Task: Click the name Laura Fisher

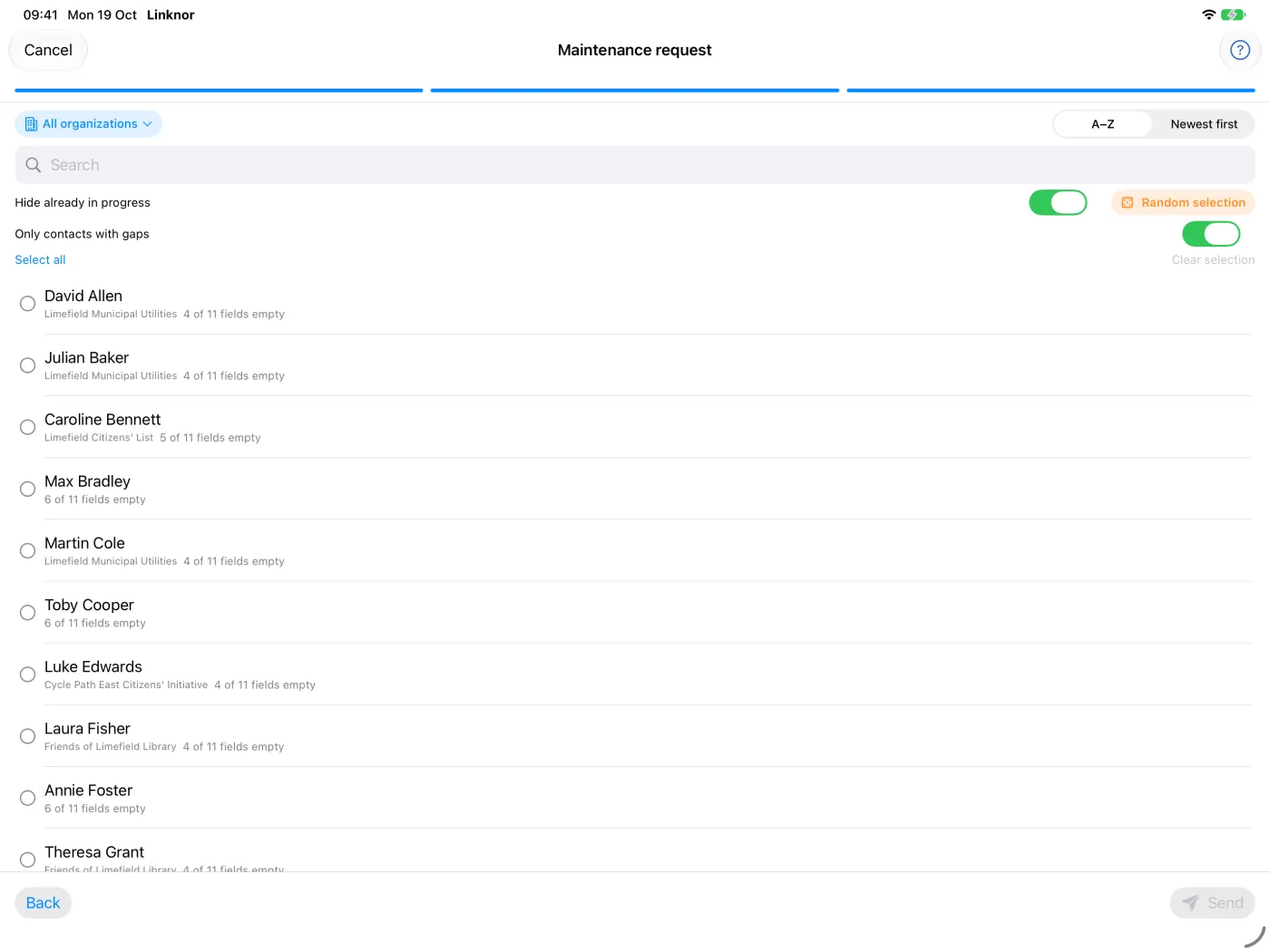Action: [x=87, y=729]
